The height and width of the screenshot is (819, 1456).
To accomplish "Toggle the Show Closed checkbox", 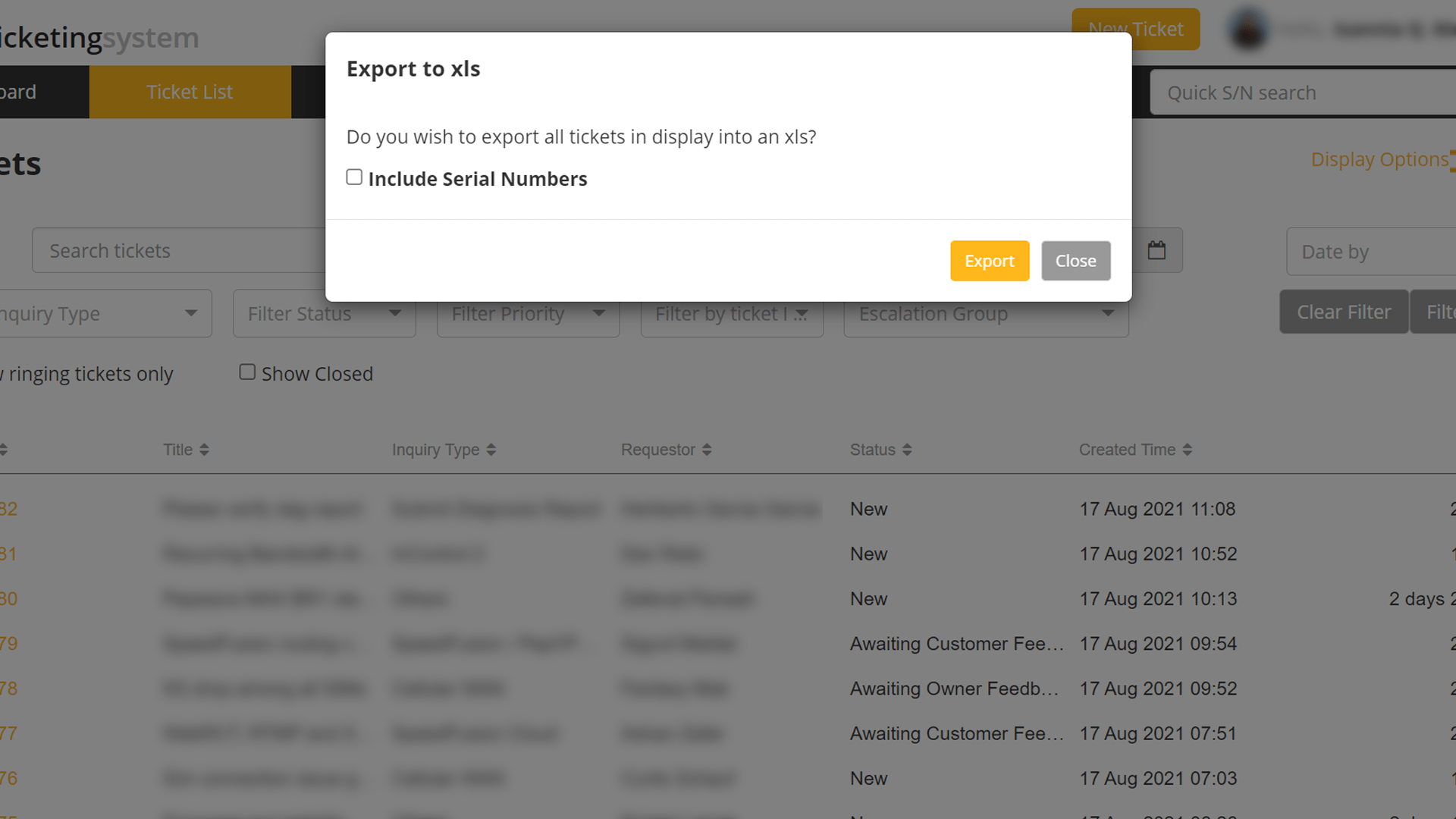I will pyautogui.click(x=247, y=372).
